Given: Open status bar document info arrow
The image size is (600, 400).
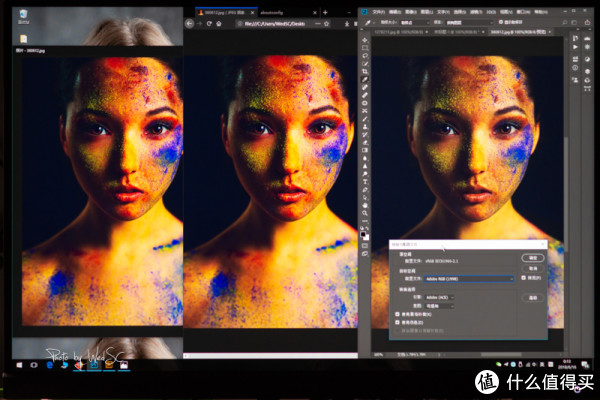Looking at the screenshot, I should point(439,355).
